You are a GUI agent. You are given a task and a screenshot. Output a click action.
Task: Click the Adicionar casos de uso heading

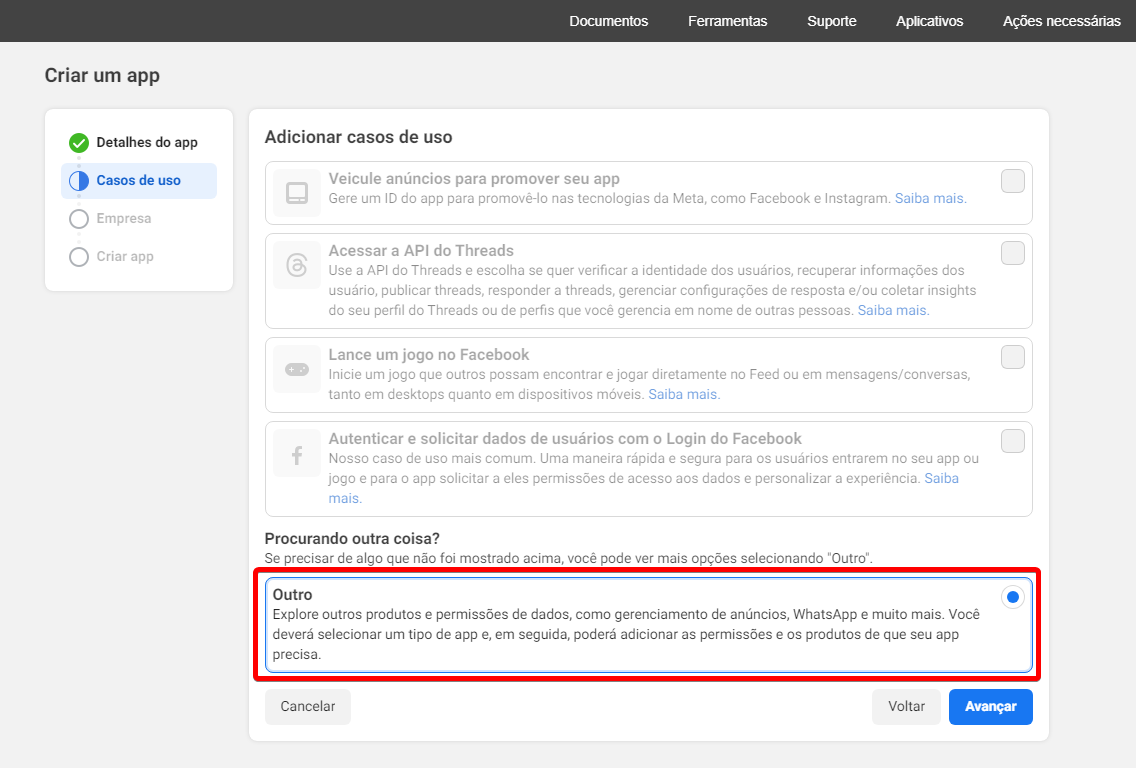pyautogui.click(x=359, y=137)
